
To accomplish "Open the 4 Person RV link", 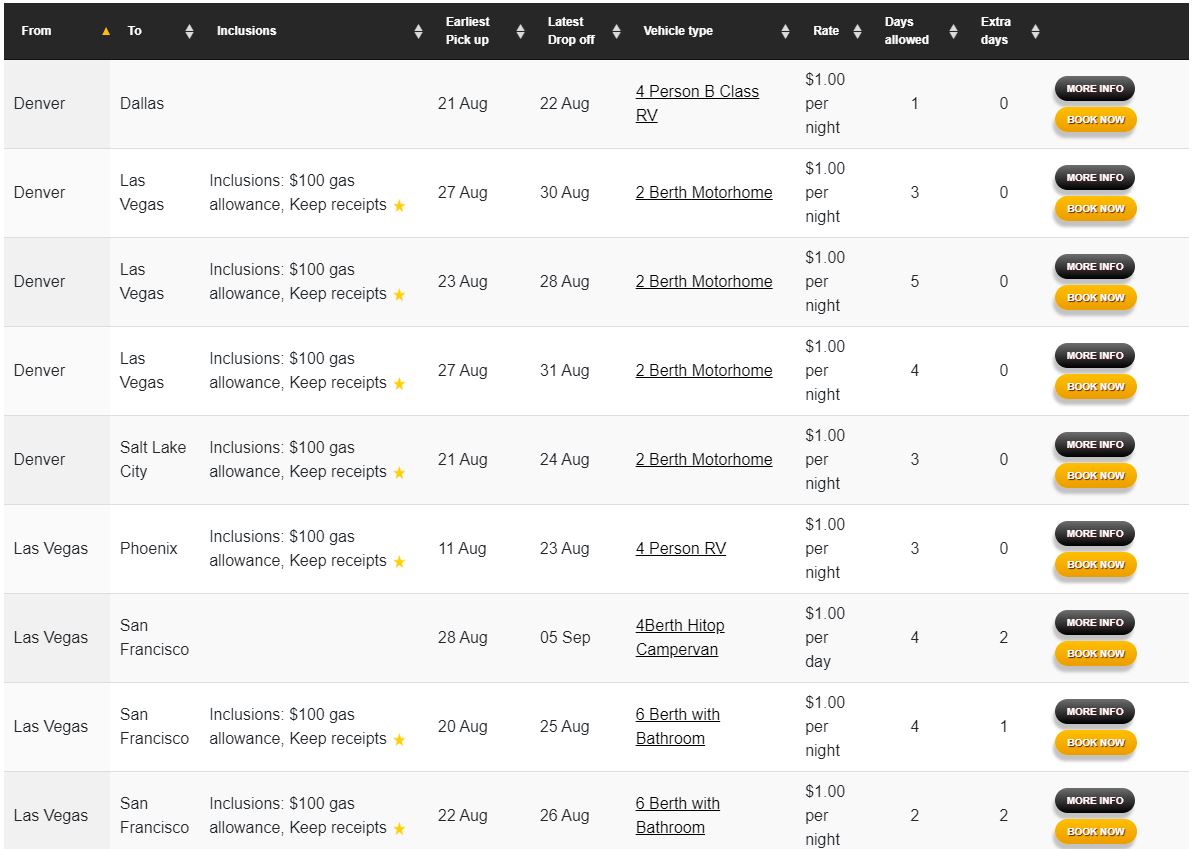I will click(x=681, y=549).
